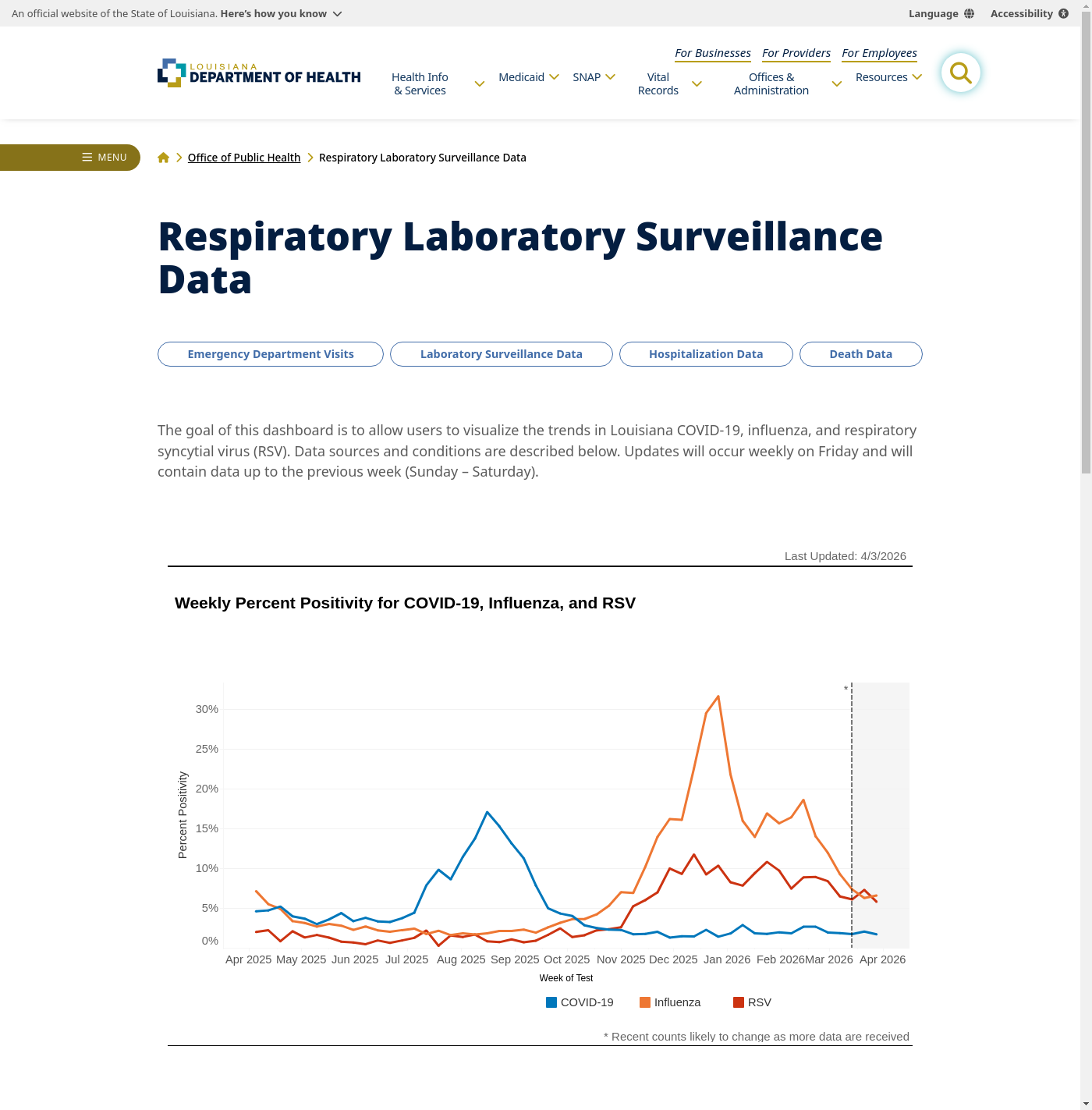Open the Vital Records dropdown
1092x1110 pixels.
[697, 84]
